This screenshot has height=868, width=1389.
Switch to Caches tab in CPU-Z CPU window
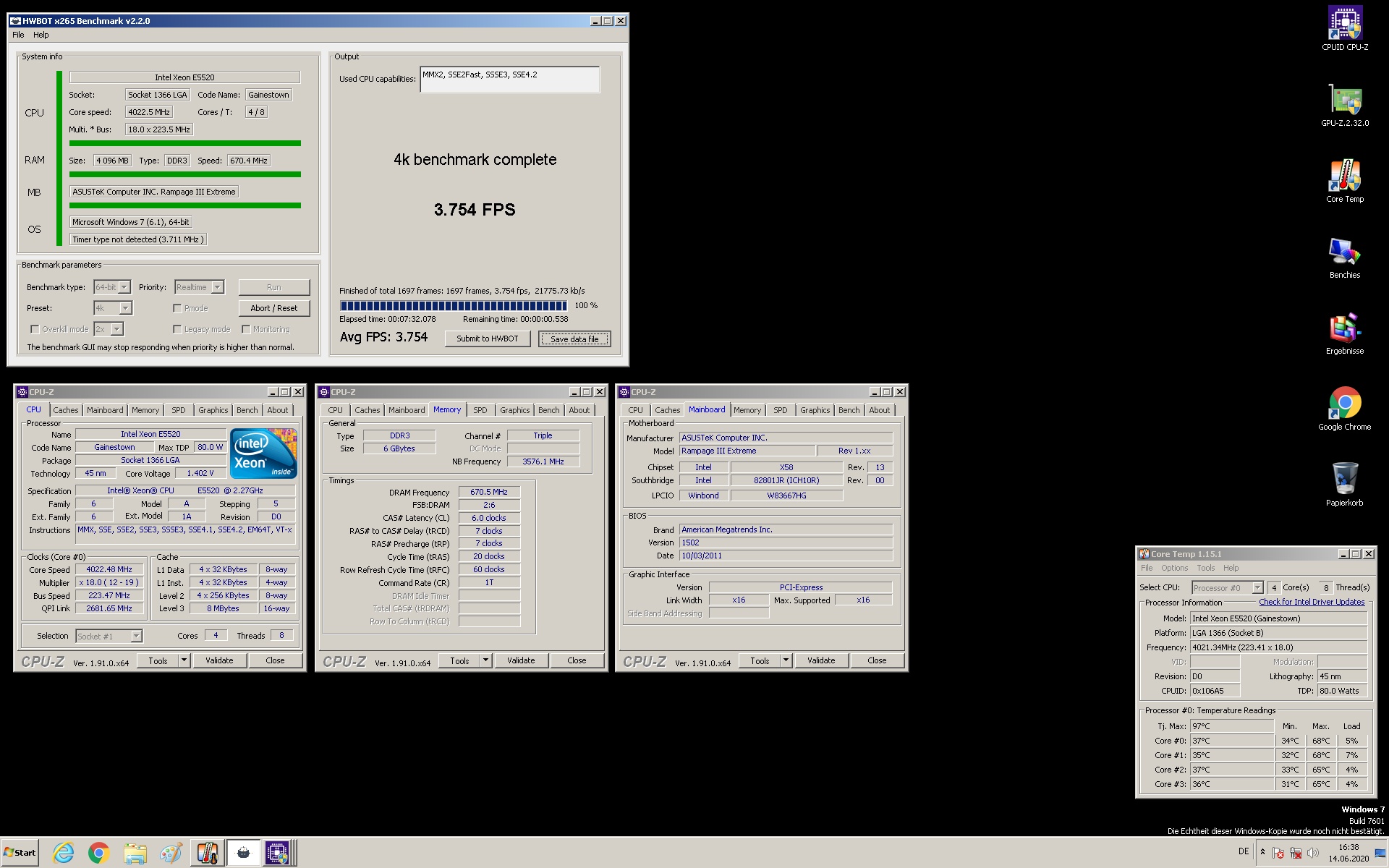click(66, 410)
